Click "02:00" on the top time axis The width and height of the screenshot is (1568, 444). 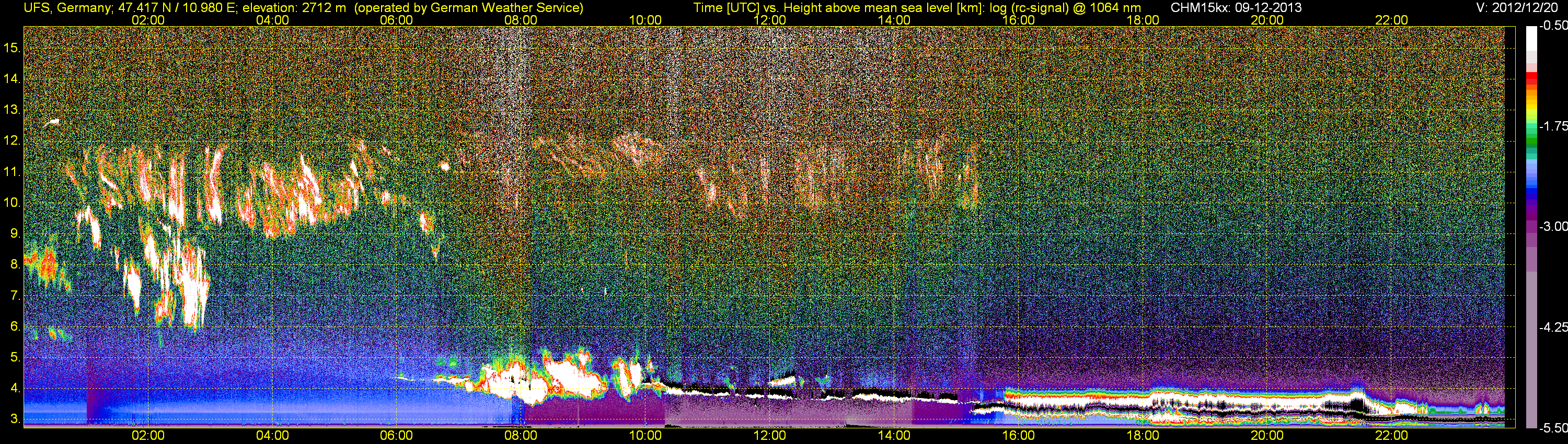coord(148,20)
